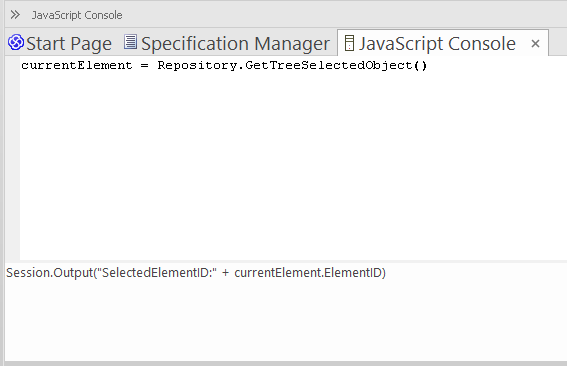Click the JavaScript Console tab icon

349,43
